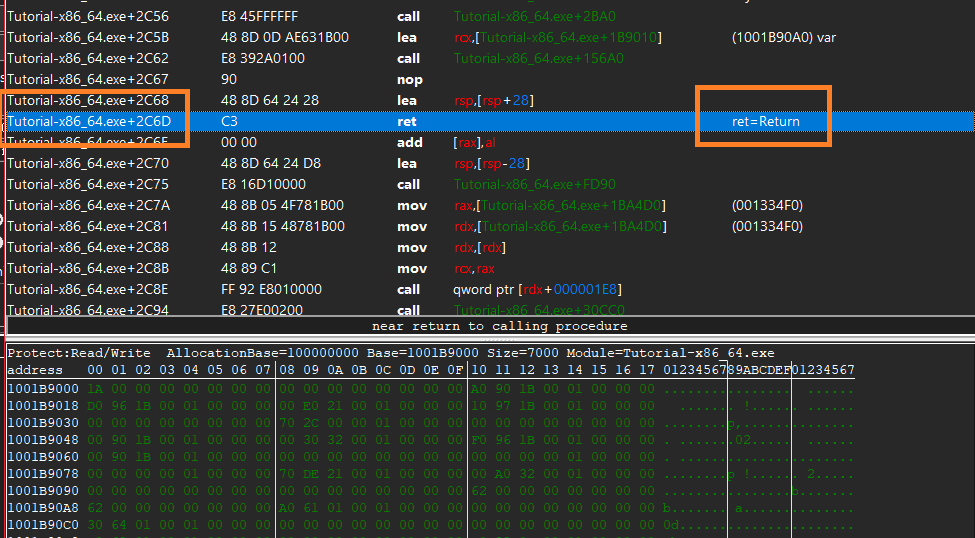975x538 pixels.
Task: Select the Tutorial-x86_64.exe+2C81 address
Action: click(88, 226)
